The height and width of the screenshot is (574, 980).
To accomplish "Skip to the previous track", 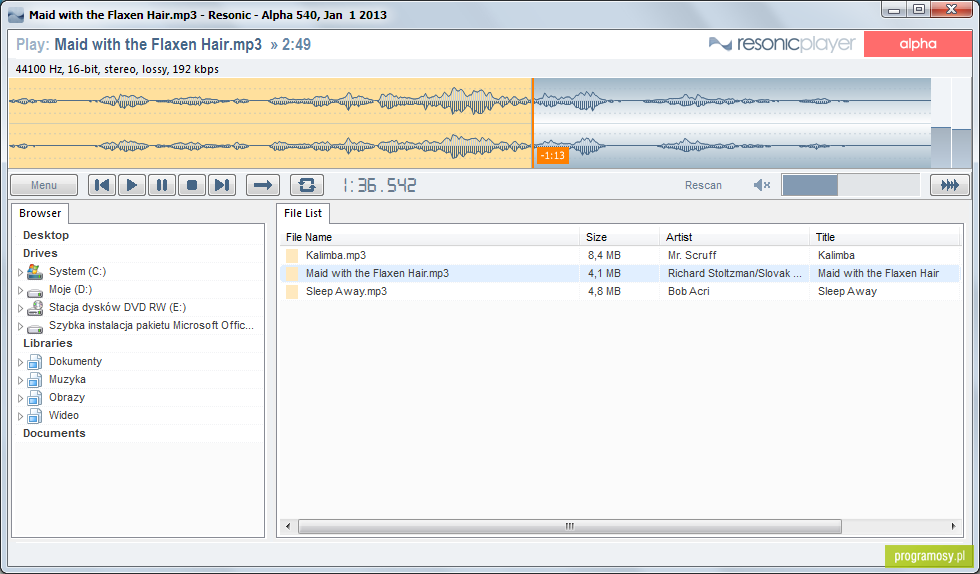I will pos(102,185).
